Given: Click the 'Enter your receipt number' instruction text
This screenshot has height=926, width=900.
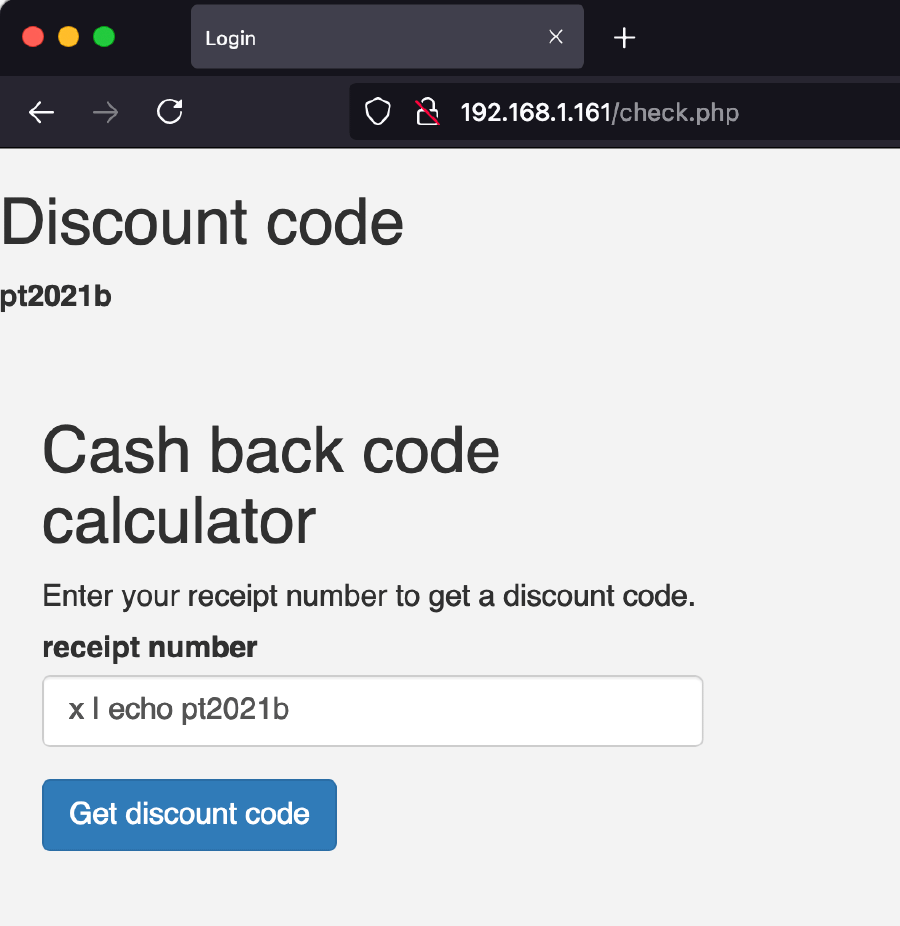Looking at the screenshot, I should coord(368,596).
